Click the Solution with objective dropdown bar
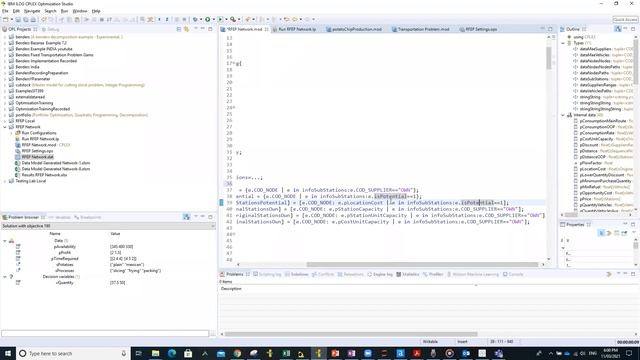This screenshot has height=360, width=640. 108,226
